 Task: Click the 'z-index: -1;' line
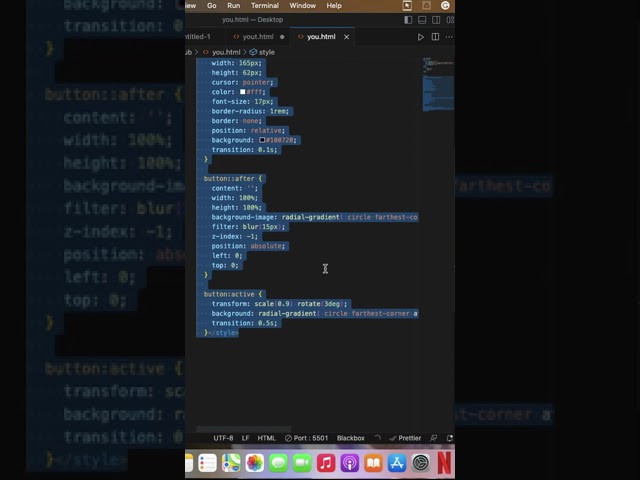click(x=234, y=236)
